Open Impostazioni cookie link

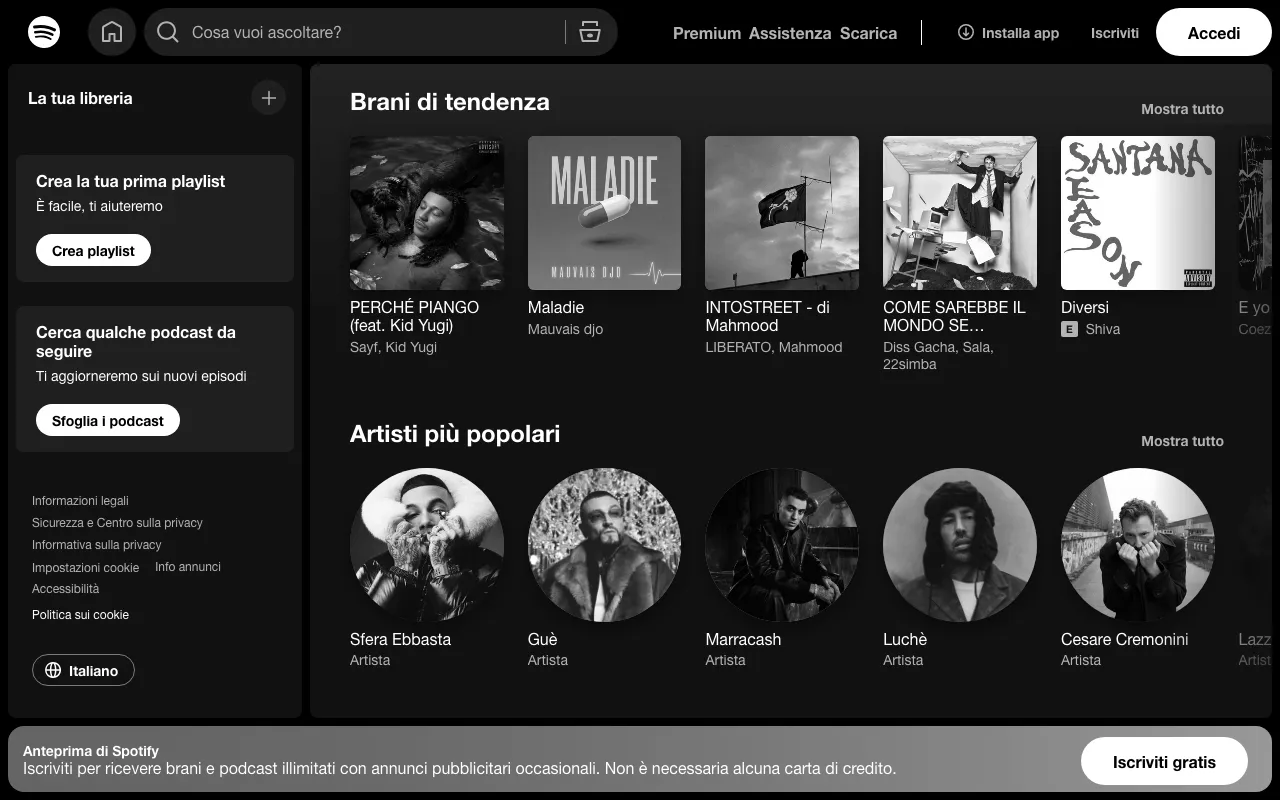click(x=86, y=568)
